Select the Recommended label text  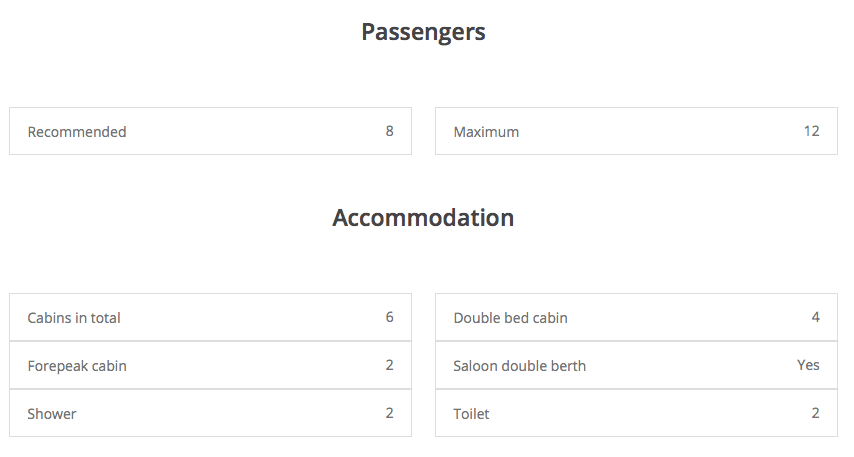click(77, 132)
